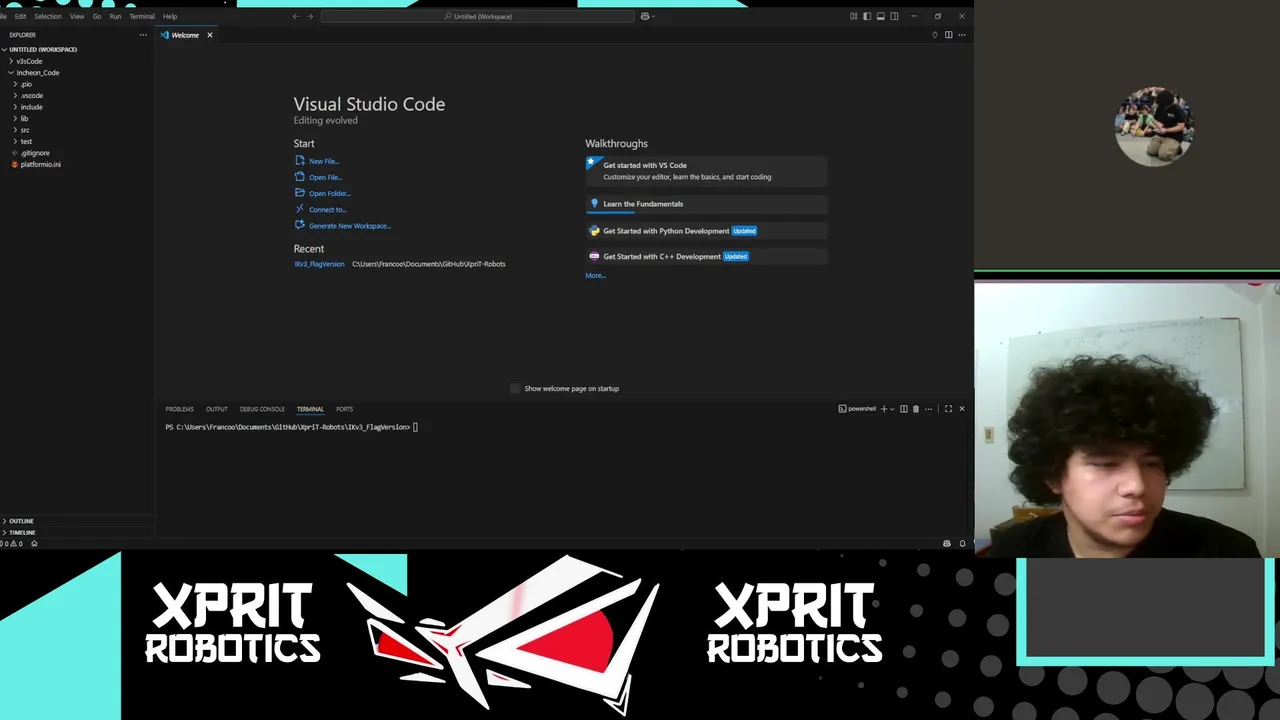Open the Selection menu
This screenshot has width=1280, height=720.
coord(48,16)
